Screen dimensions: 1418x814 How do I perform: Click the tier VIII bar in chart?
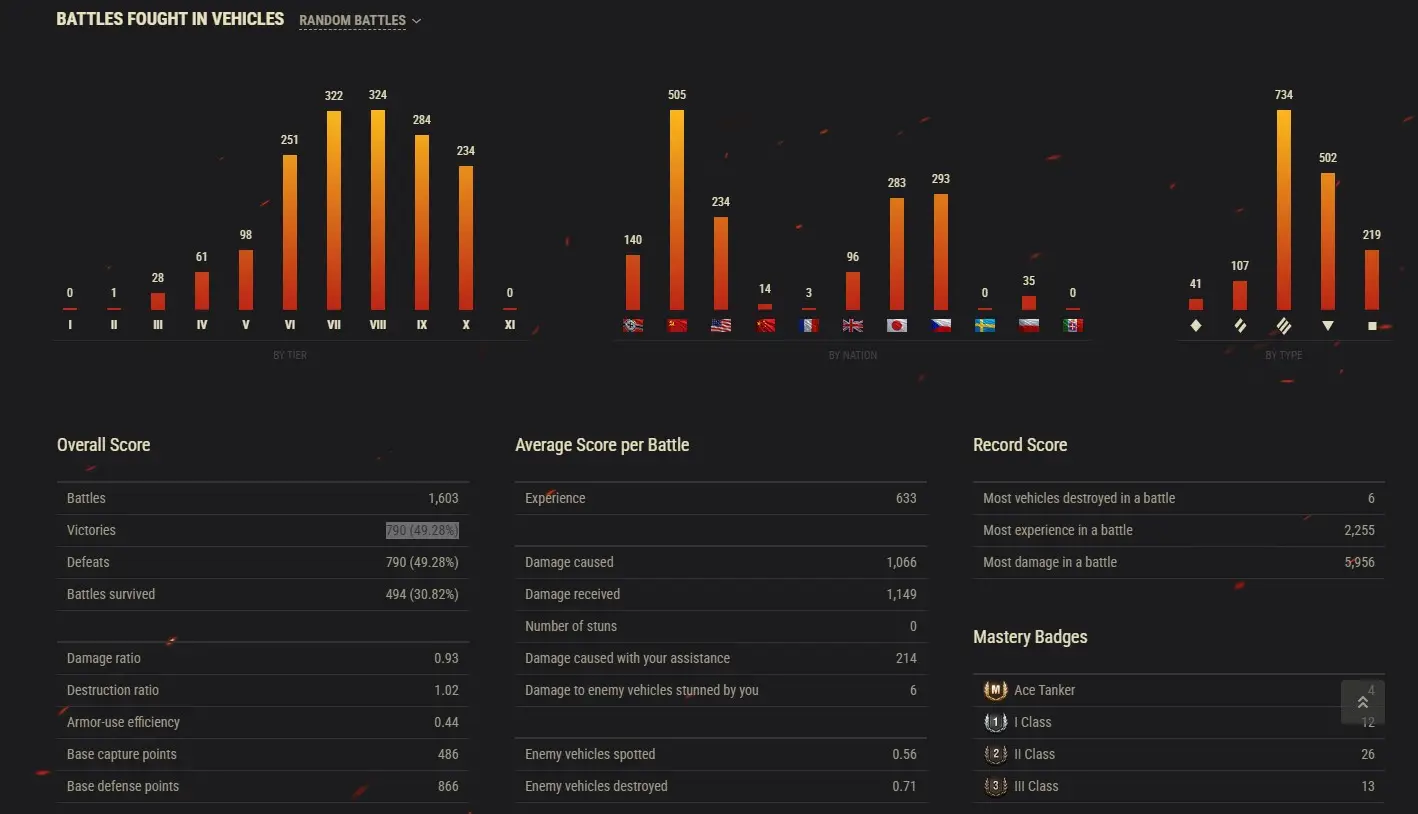[x=378, y=210]
